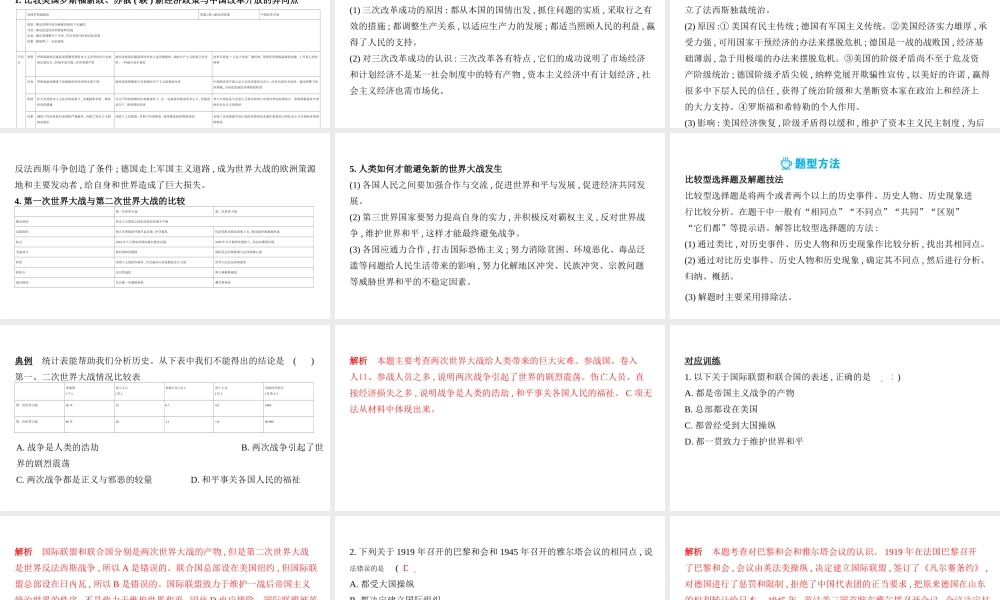Choose option D. 都一贯致力于维护世界和平
1000x600 pixels.
tap(744, 441)
